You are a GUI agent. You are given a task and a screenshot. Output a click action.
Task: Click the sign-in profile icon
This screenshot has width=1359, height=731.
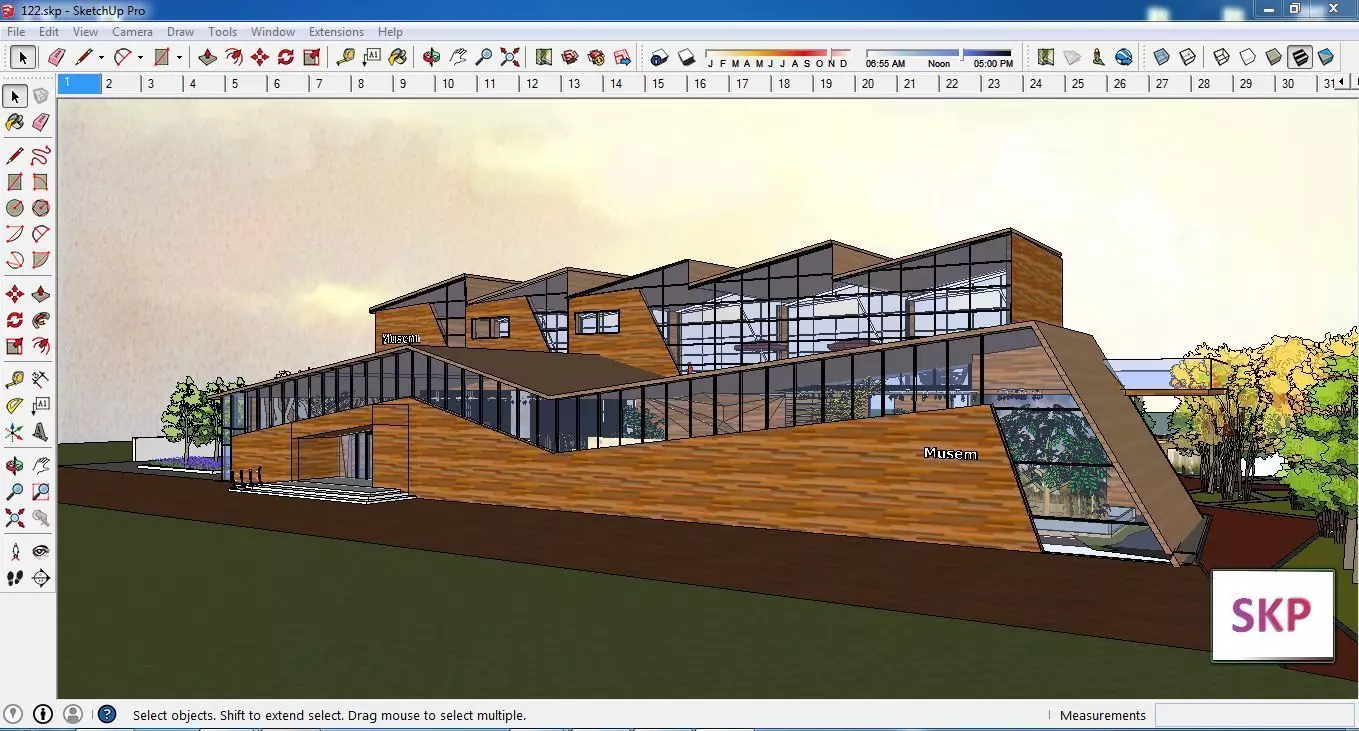(73, 714)
